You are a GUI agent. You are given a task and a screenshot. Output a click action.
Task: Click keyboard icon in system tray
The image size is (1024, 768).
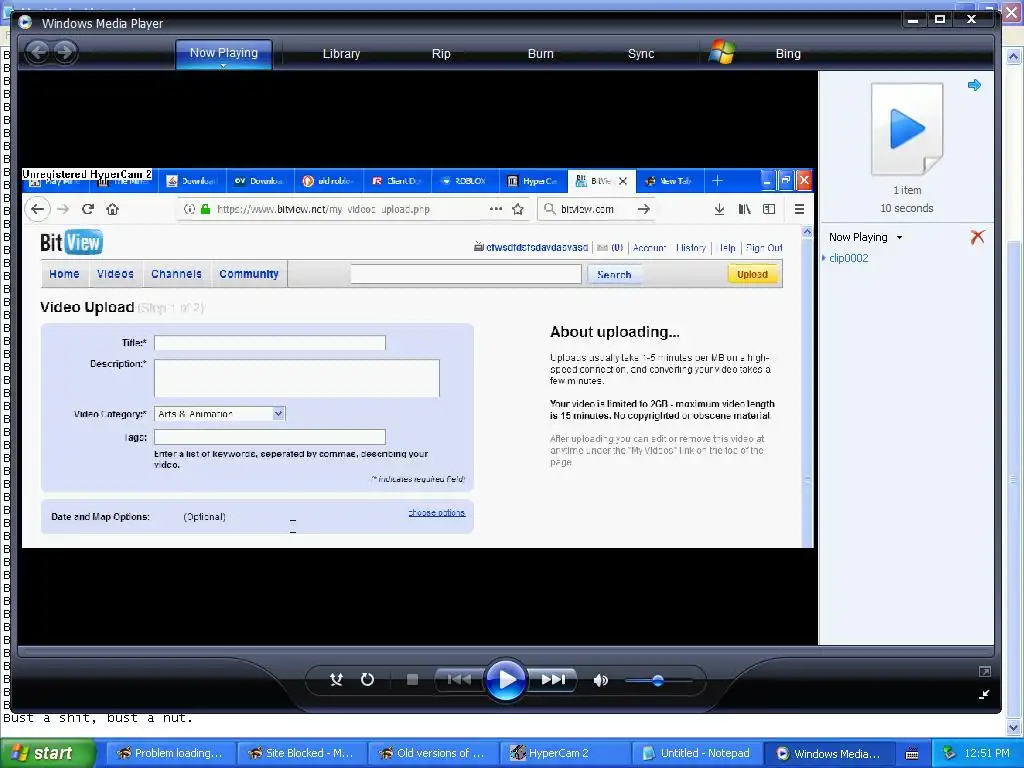coord(912,754)
